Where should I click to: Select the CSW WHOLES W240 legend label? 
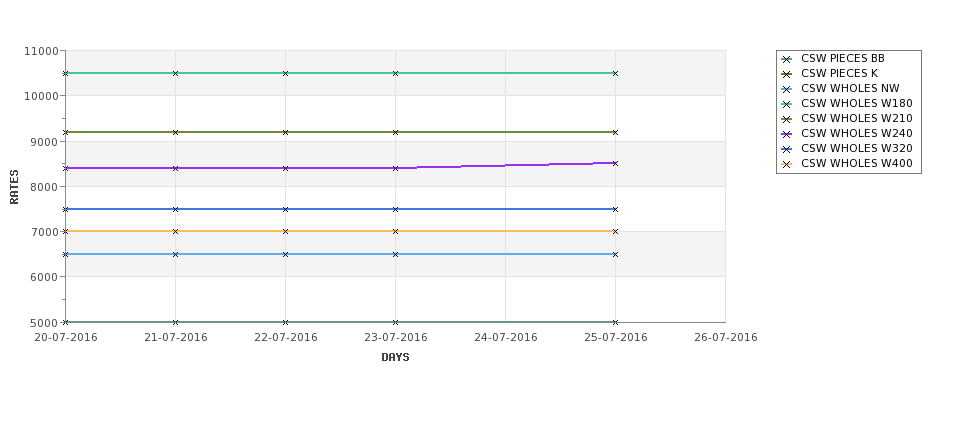[856, 133]
